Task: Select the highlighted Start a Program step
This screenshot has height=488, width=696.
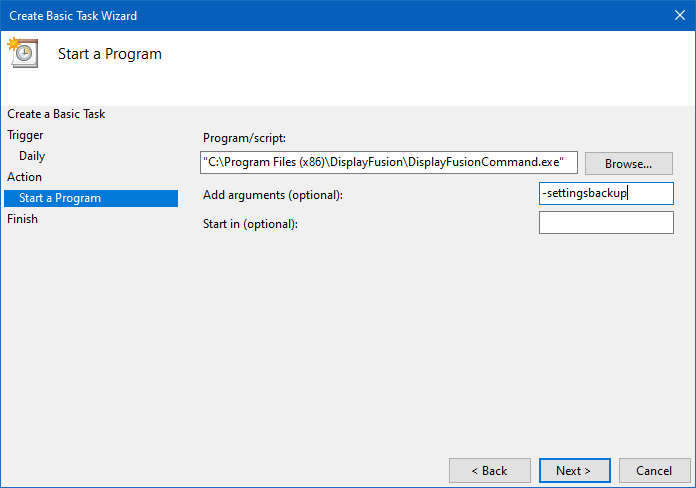Action: coord(91,198)
